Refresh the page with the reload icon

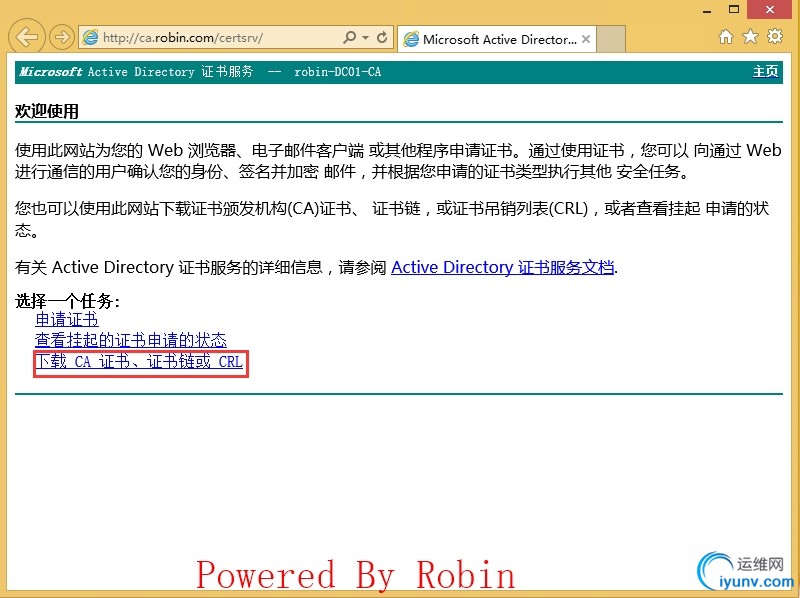coord(382,37)
